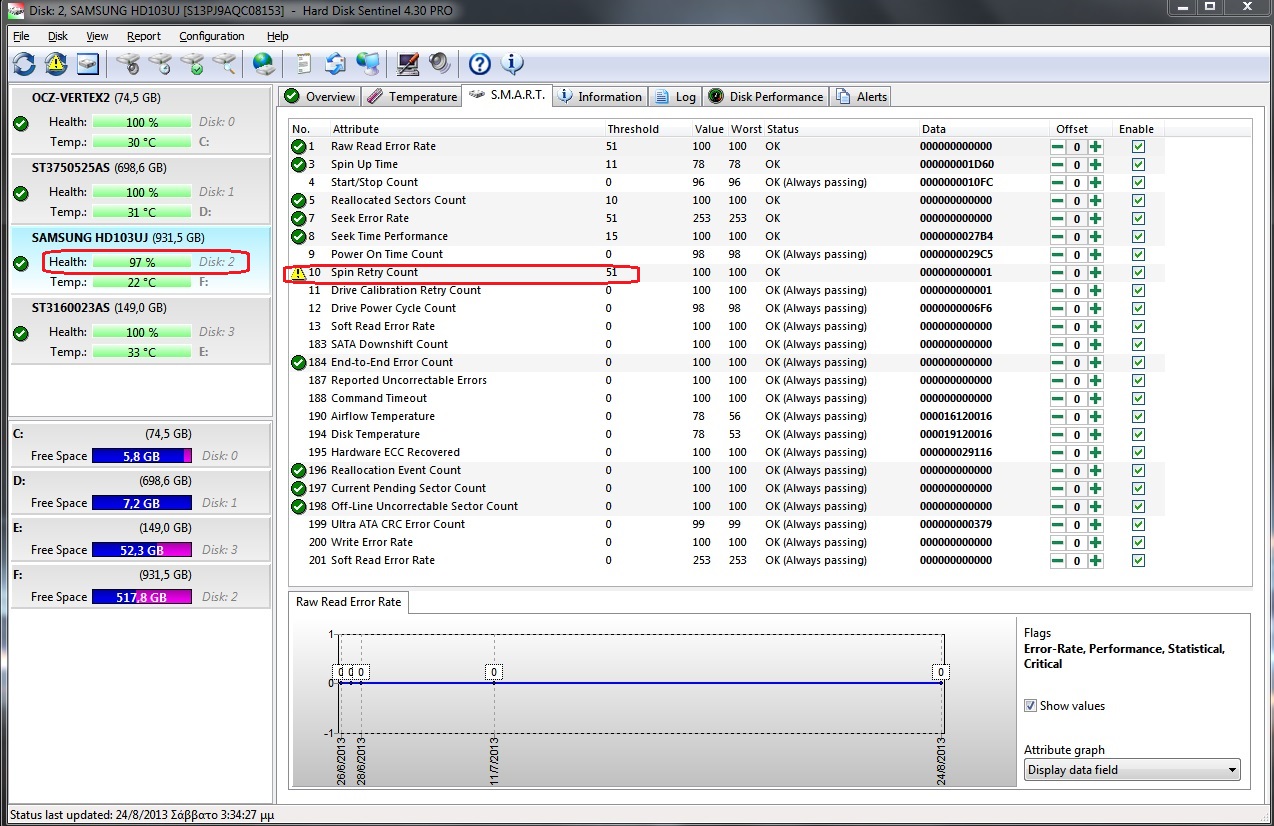
Task: Switch to the Log tab
Action: [x=676, y=96]
